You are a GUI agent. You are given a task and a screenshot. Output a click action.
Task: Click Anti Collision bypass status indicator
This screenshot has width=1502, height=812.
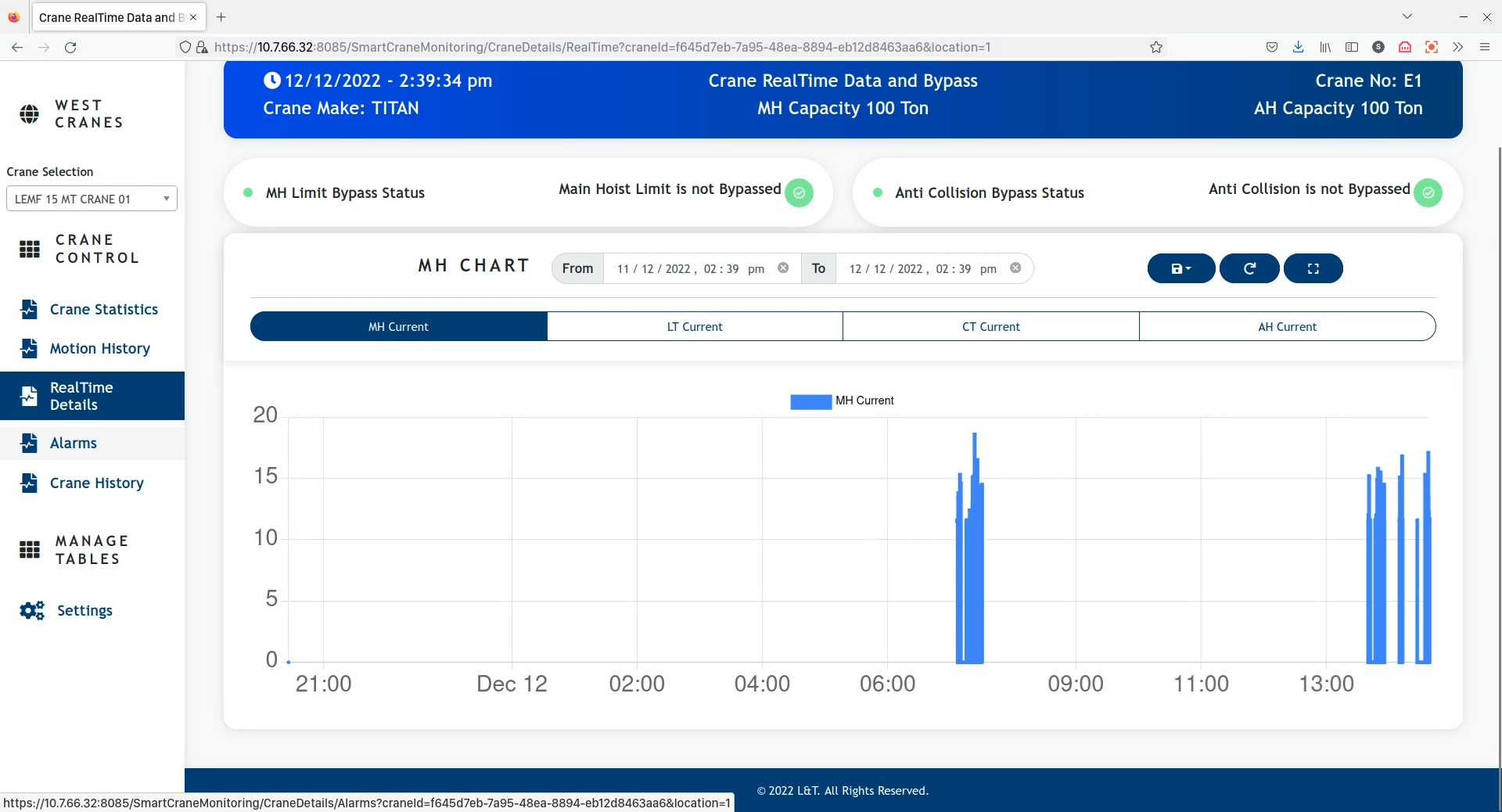click(x=1428, y=192)
